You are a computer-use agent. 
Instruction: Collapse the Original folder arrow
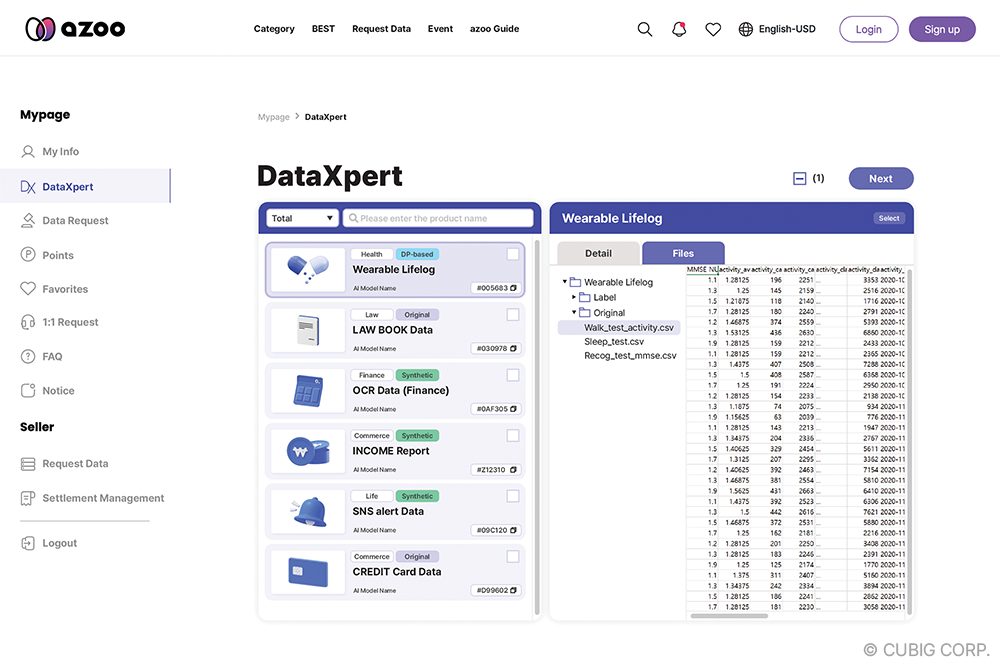573,312
